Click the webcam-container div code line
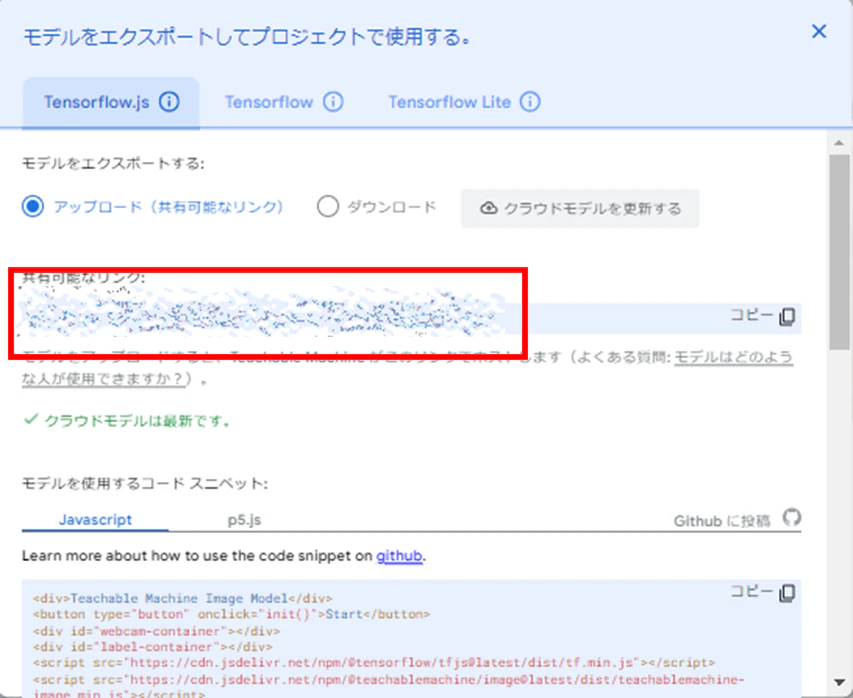The width and height of the screenshot is (853, 698). (x=156, y=631)
